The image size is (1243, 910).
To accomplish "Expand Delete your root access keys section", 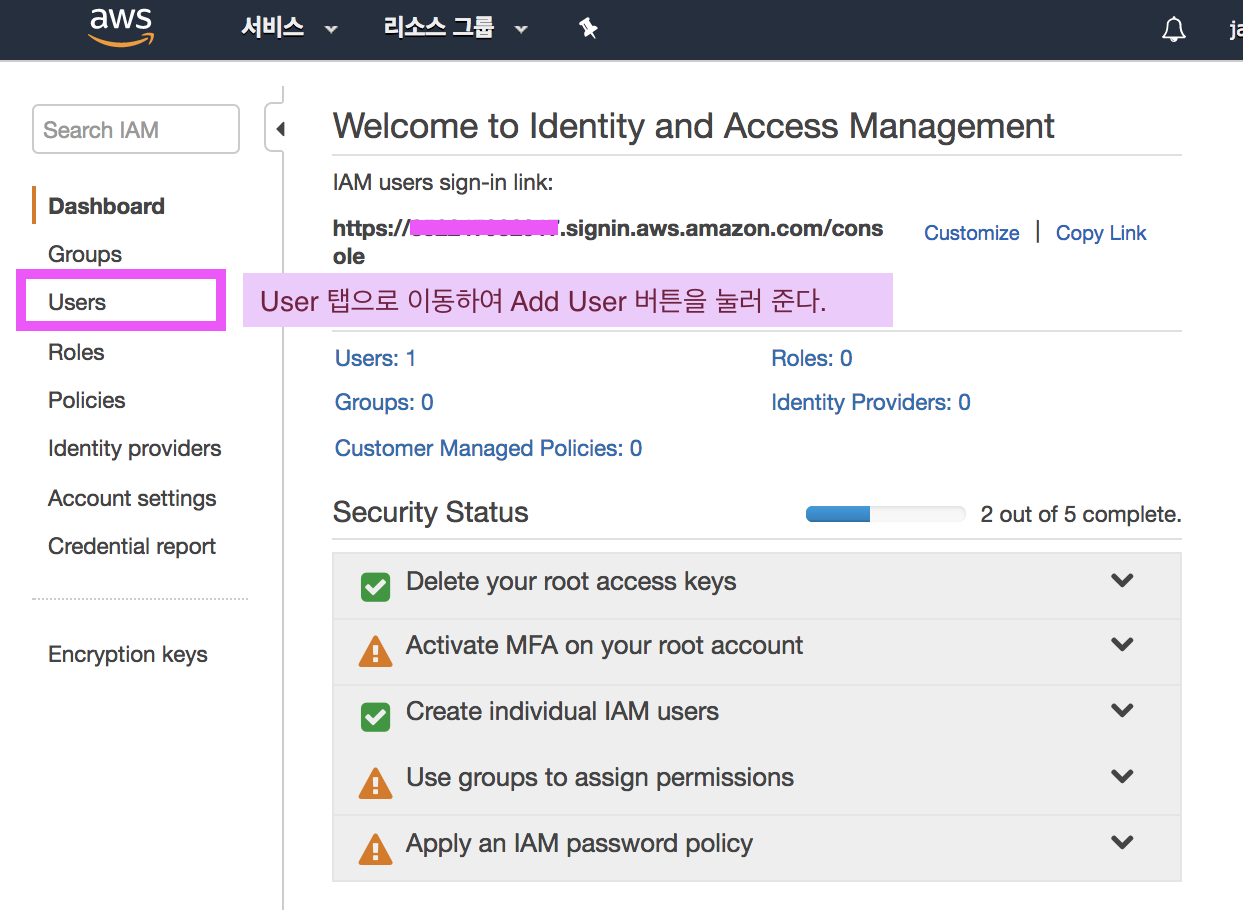I will 1122,580.
